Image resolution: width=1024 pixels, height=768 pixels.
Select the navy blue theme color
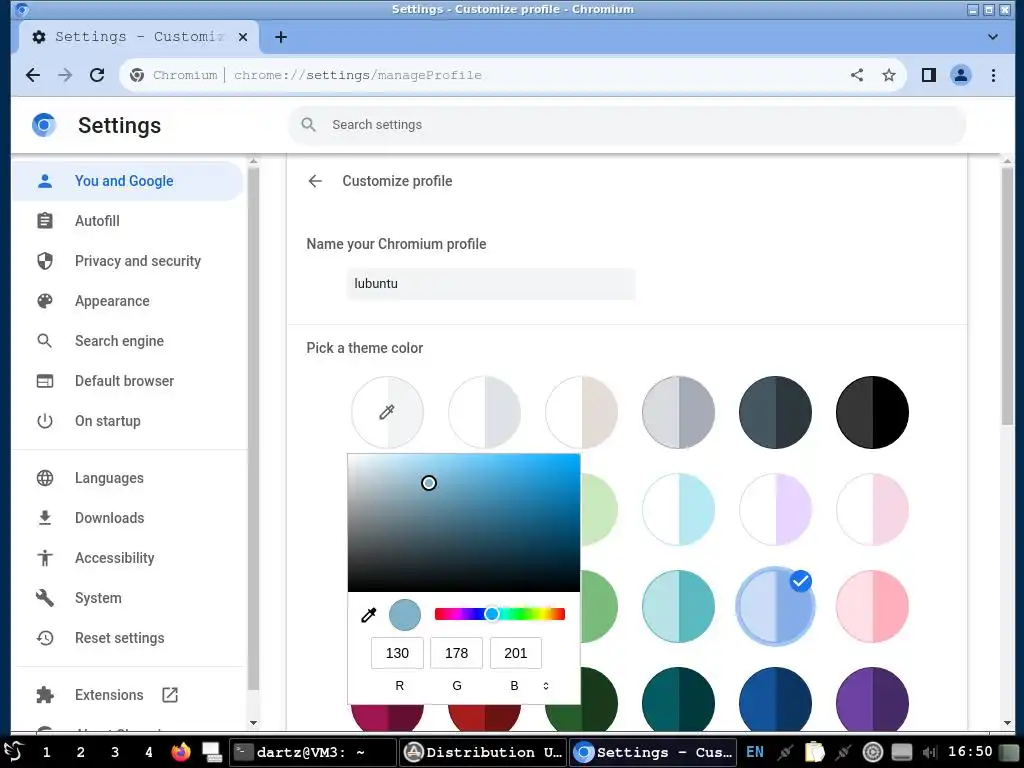point(775,699)
